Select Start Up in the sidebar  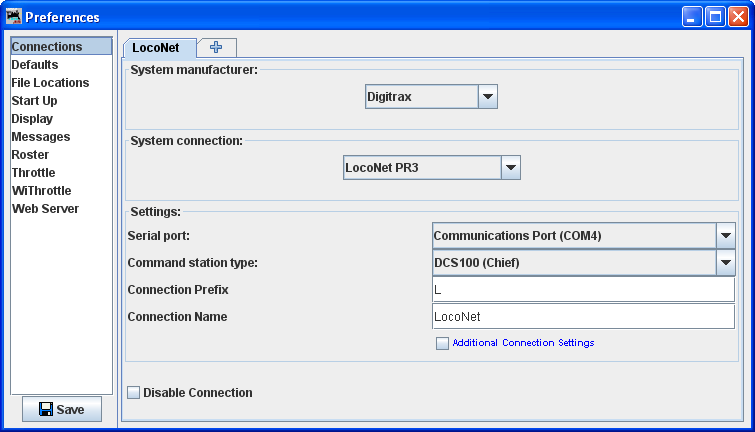pos(34,101)
